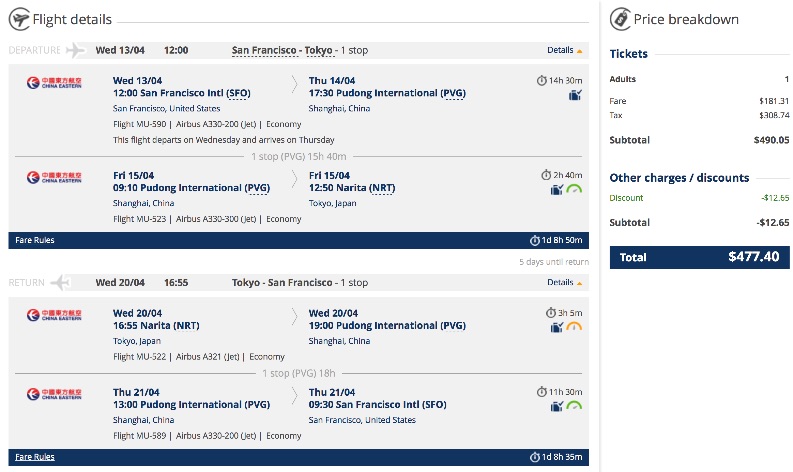The height and width of the screenshot is (472, 793).
Task: Collapse the return flight Details
Action: [x=565, y=283]
